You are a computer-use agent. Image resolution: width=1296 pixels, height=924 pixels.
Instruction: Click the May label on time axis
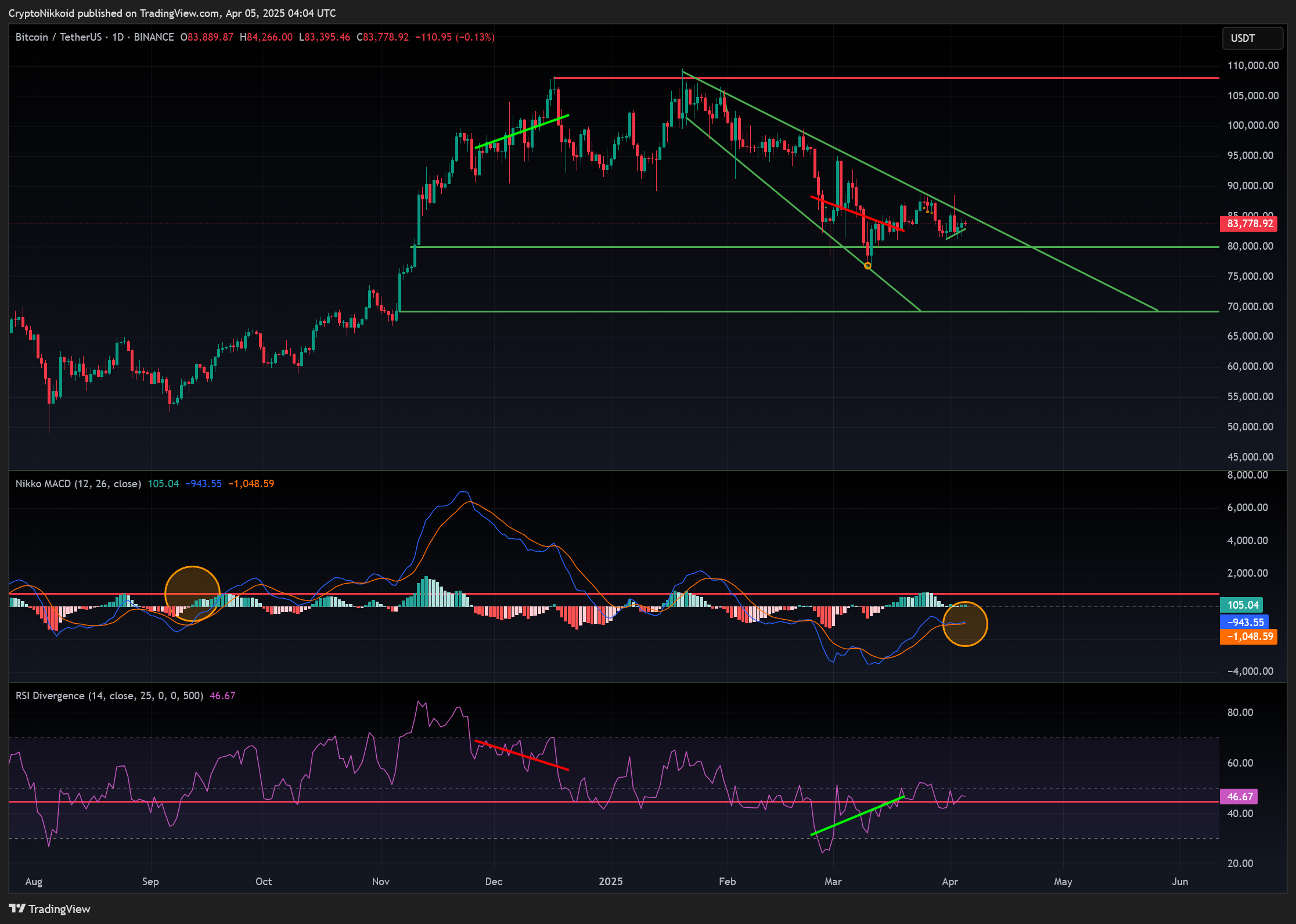pyautogui.click(x=1063, y=882)
